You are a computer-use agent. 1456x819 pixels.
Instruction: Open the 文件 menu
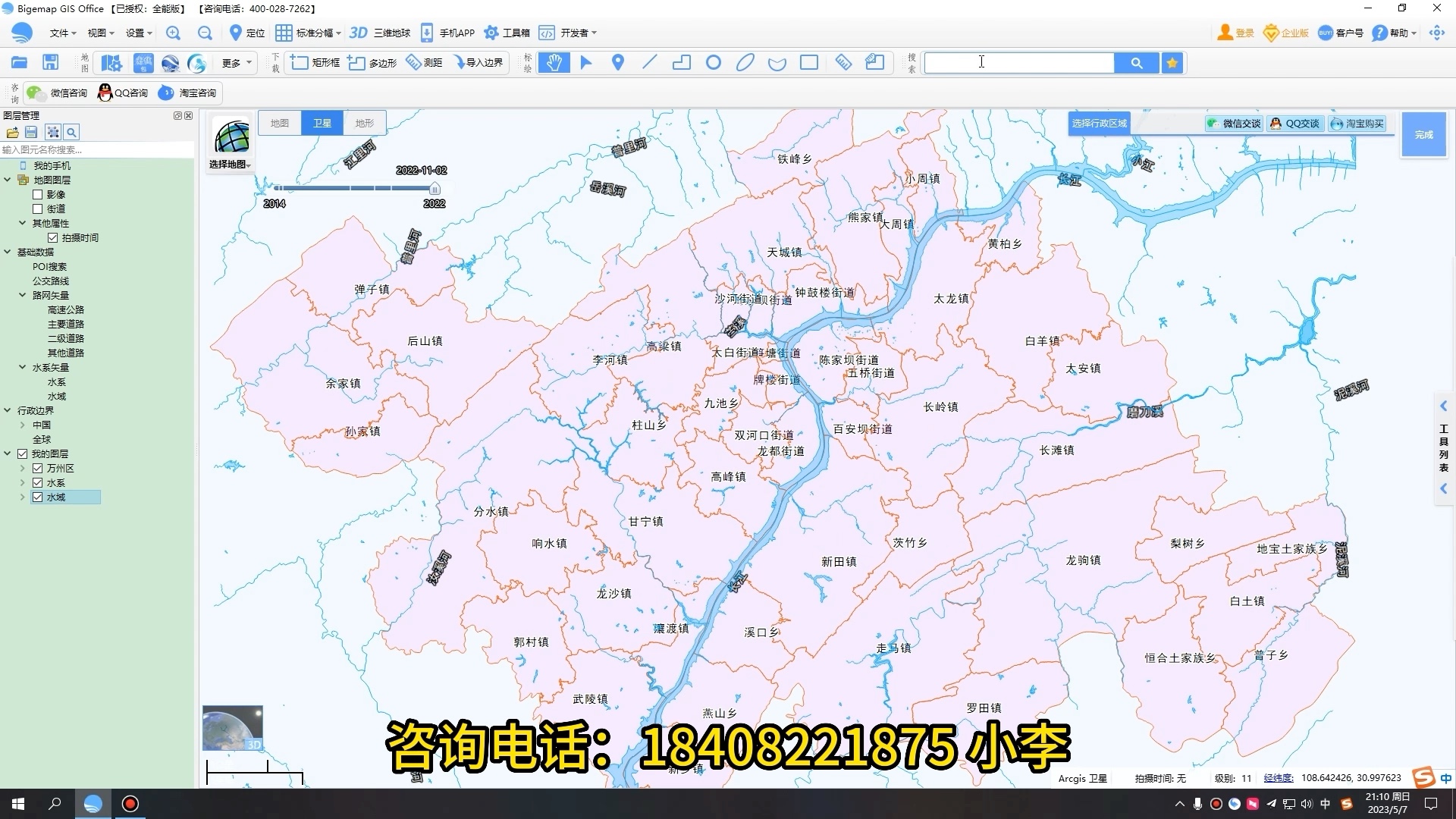[x=63, y=33]
